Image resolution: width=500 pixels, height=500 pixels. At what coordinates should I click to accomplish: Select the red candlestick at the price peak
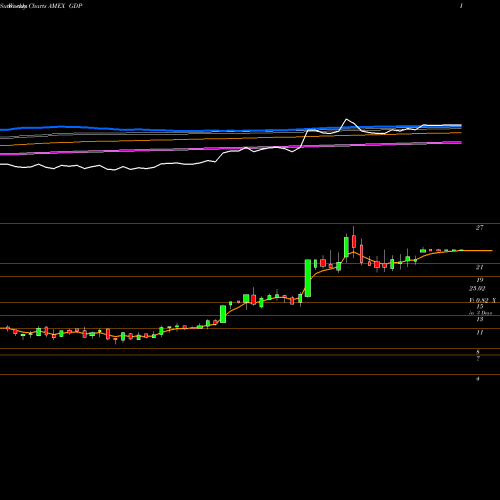[354, 241]
